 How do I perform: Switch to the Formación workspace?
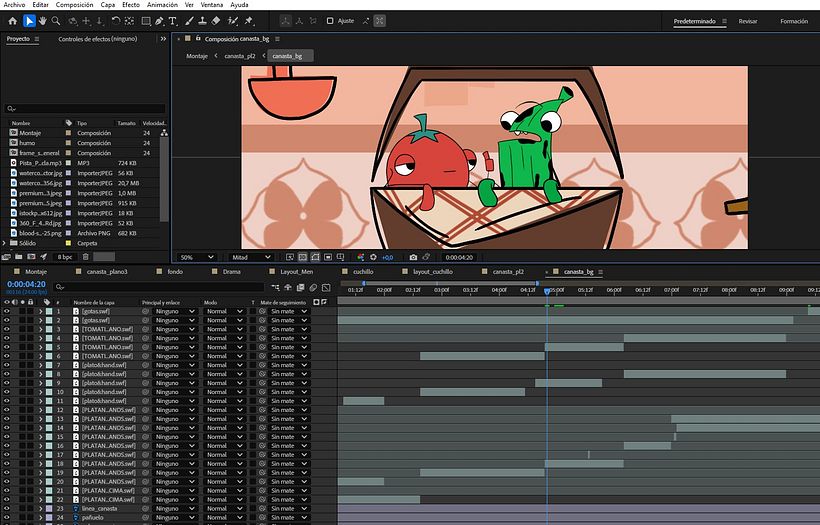tap(794, 21)
